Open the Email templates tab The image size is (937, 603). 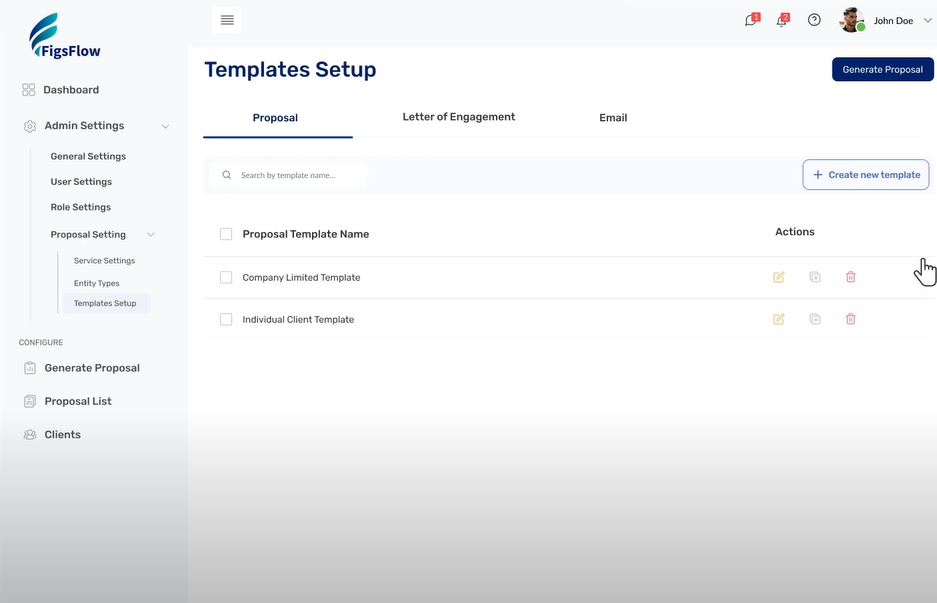click(613, 117)
